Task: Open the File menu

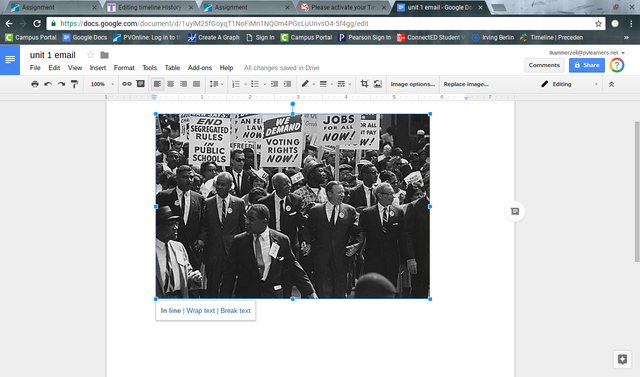Action: point(35,68)
